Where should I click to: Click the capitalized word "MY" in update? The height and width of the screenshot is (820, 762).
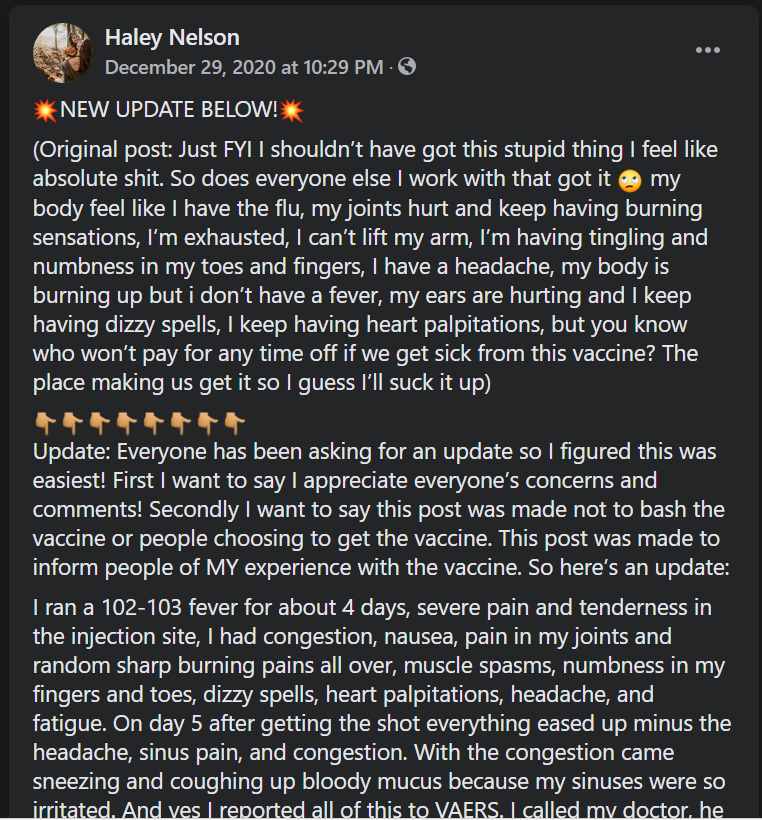click(222, 568)
